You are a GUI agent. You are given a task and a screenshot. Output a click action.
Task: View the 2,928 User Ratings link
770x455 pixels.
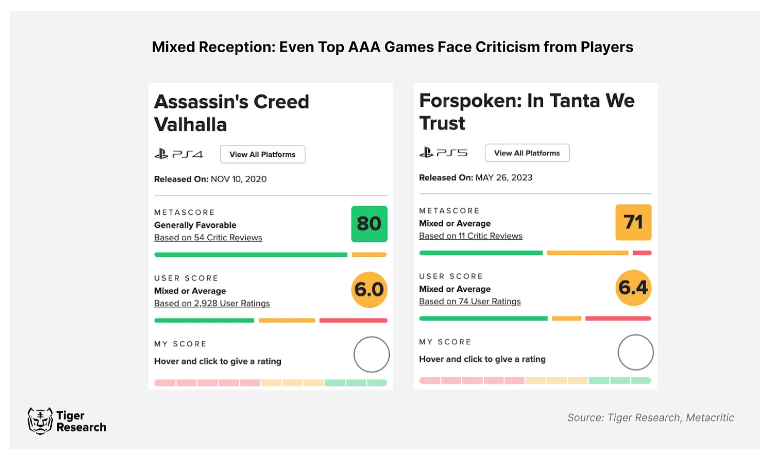click(211, 303)
